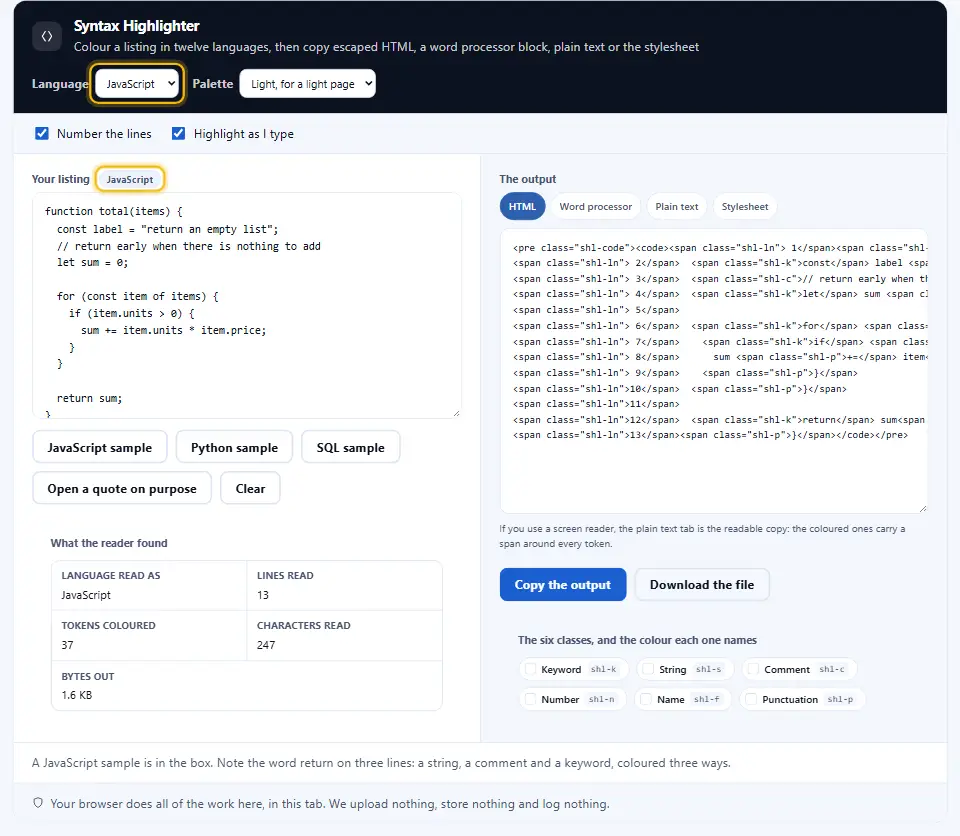Screen dimensions: 960x836
Task: Click the String shl-s colour swatch
Action: pos(648,669)
